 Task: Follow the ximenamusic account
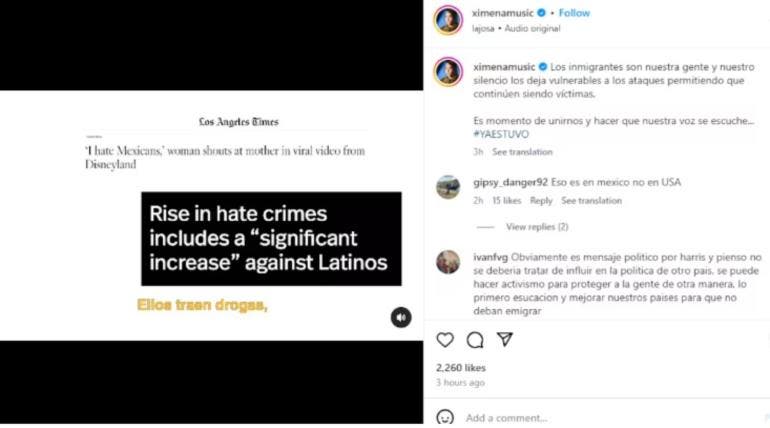(574, 13)
